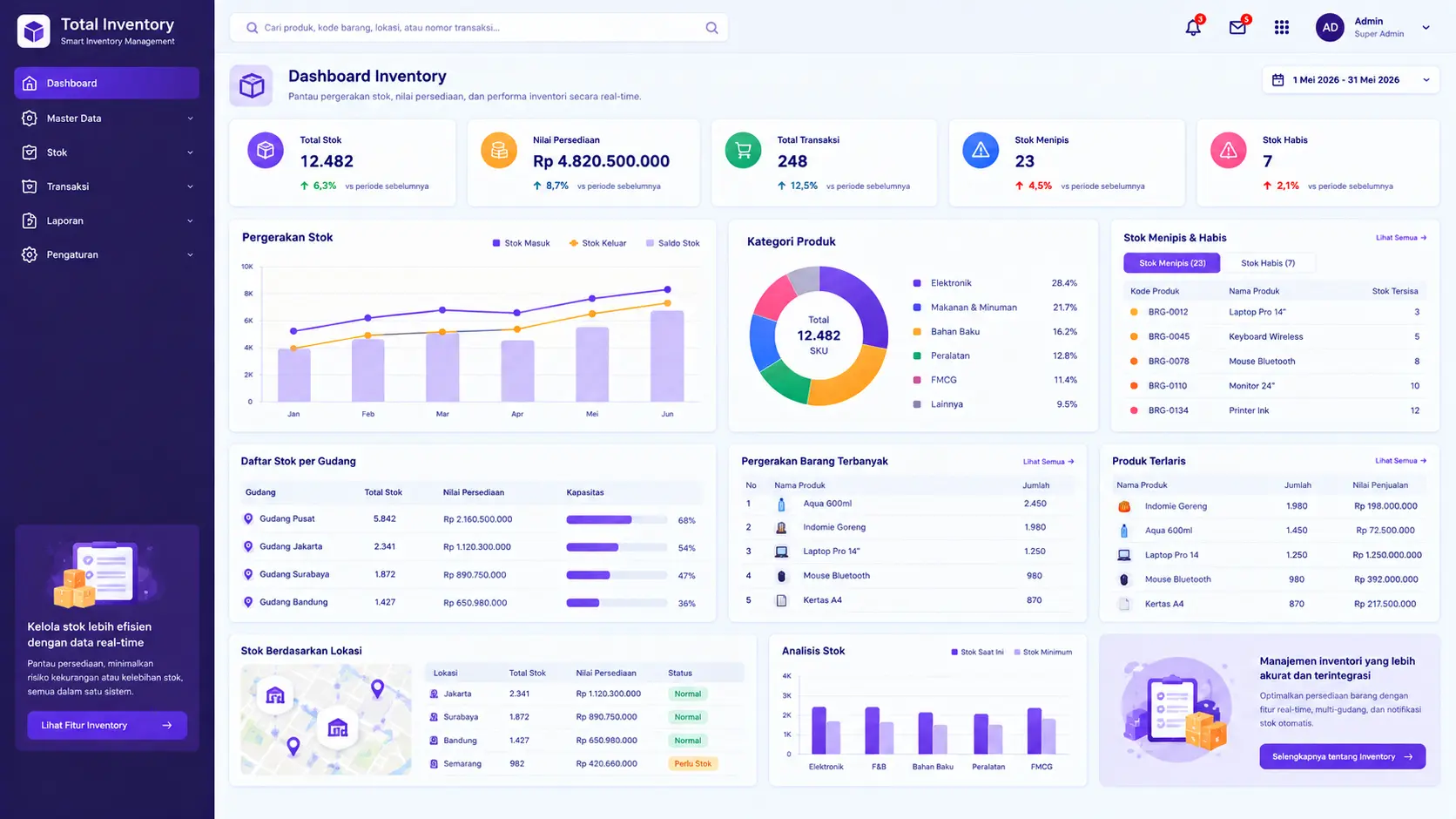Viewport: 1456px width, 819px height.
Task: Click the Elektronik color swatch in legend
Action: click(917, 283)
